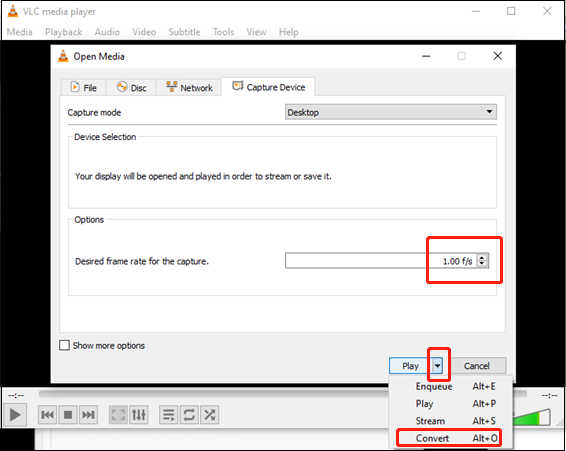Toggle shuffle random icon

click(210, 415)
